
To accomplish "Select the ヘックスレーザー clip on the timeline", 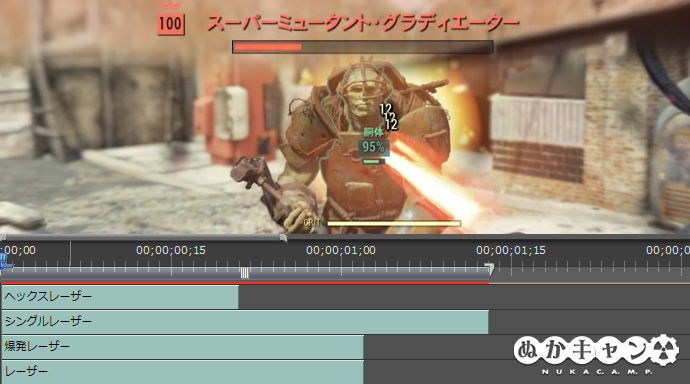I will point(120,297).
